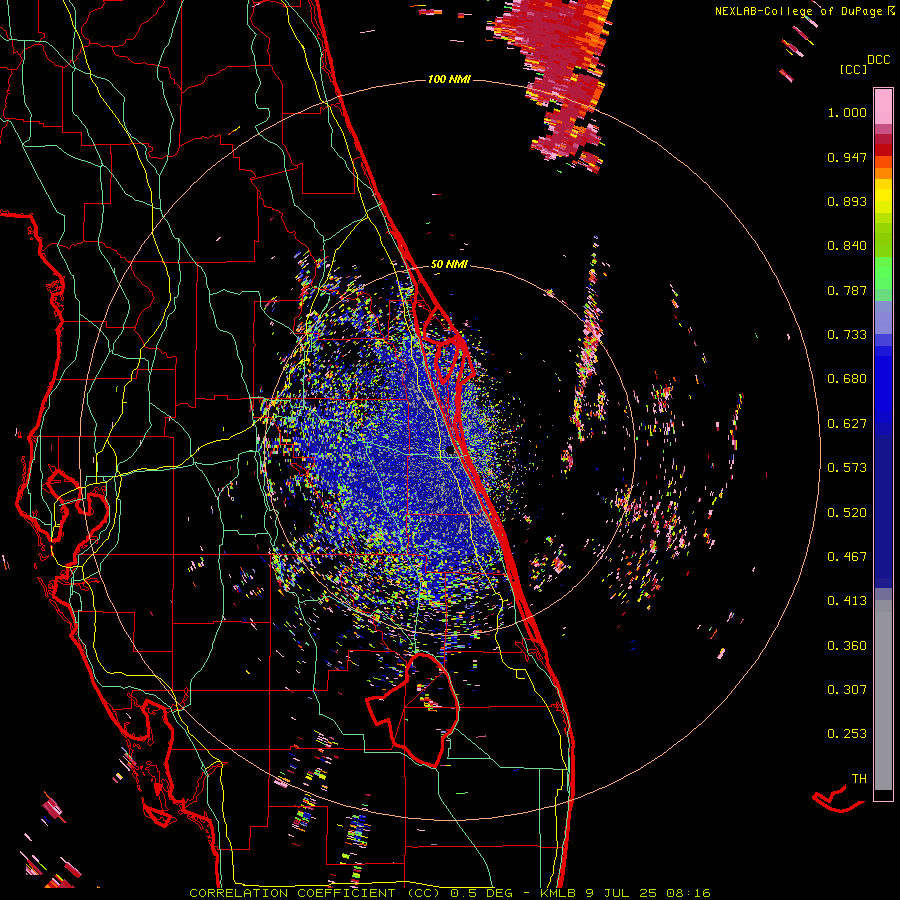Select the 0.360 scale value
The width and height of the screenshot is (900, 900).
tap(847, 646)
